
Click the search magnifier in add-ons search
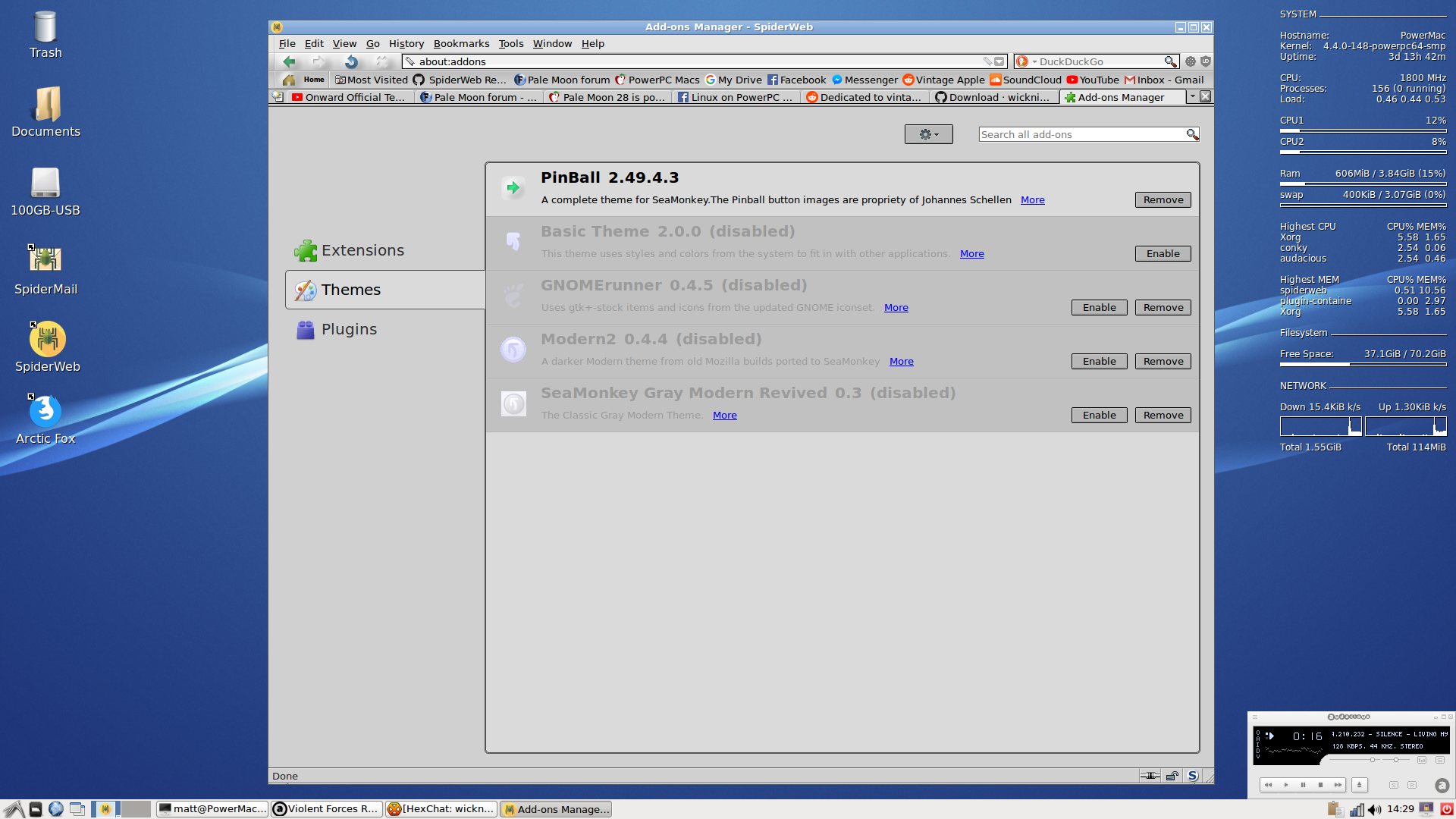1192,134
